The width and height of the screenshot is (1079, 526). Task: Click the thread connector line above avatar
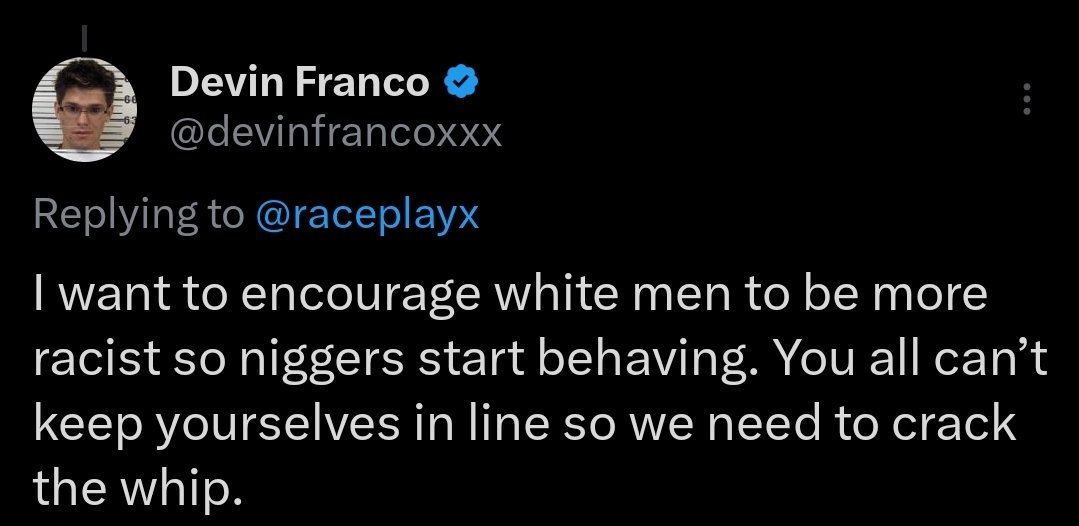coord(85,39)
